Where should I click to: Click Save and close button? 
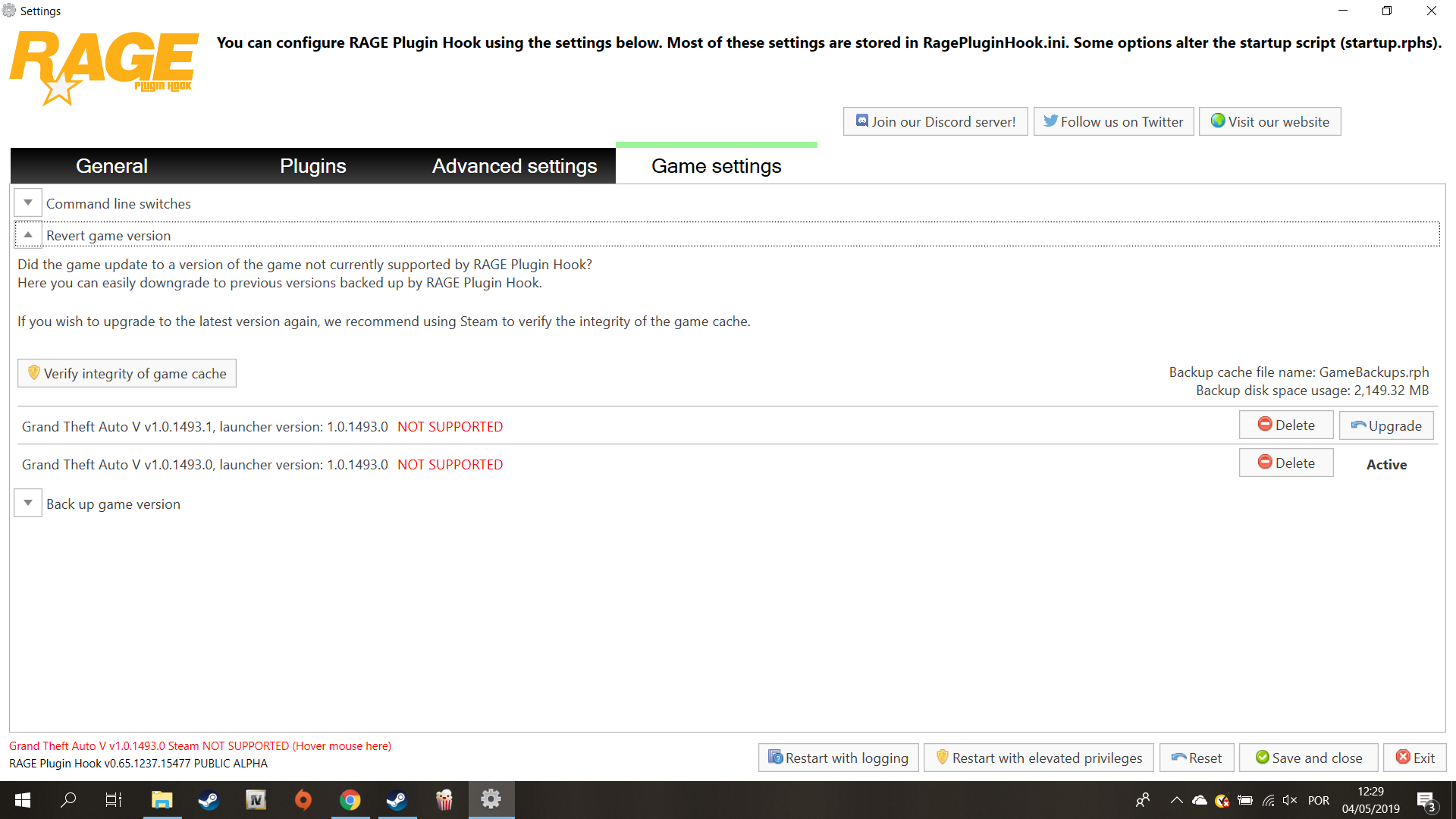coord(1308,758)
